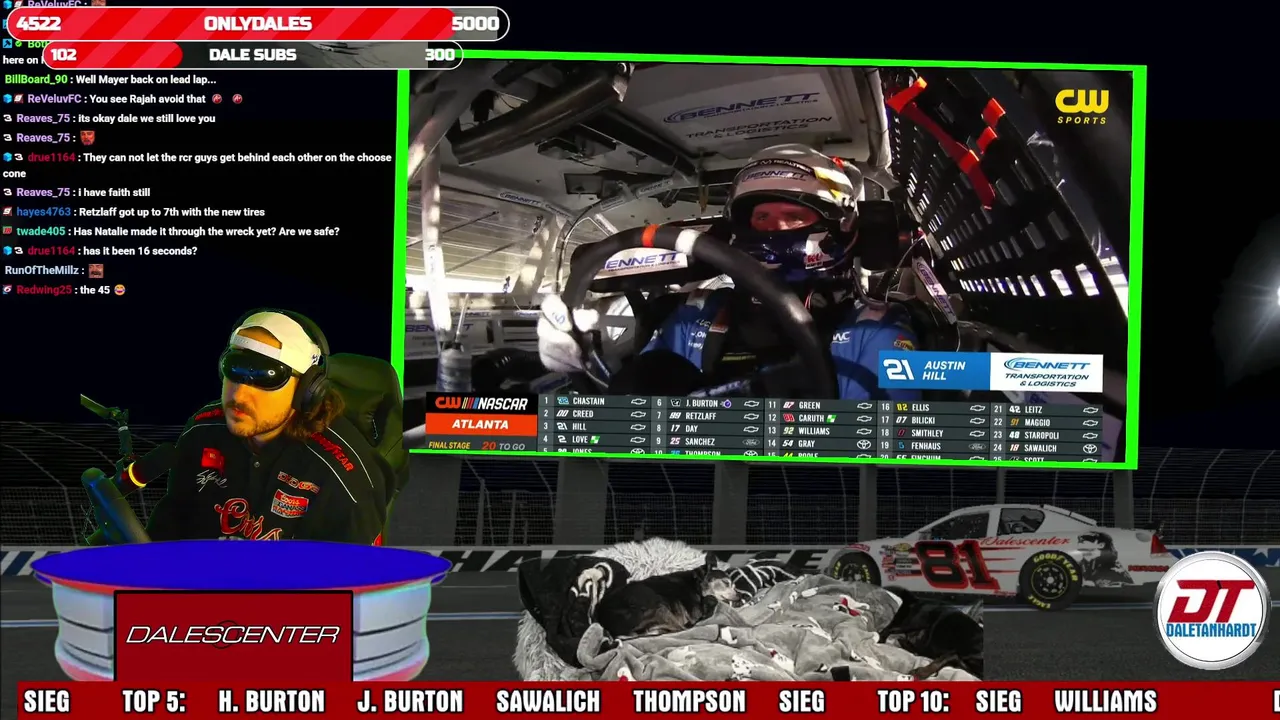Click RunOfTheMillz's username in chat
This screenshot has width=1280, height=720.
point(41,270)
